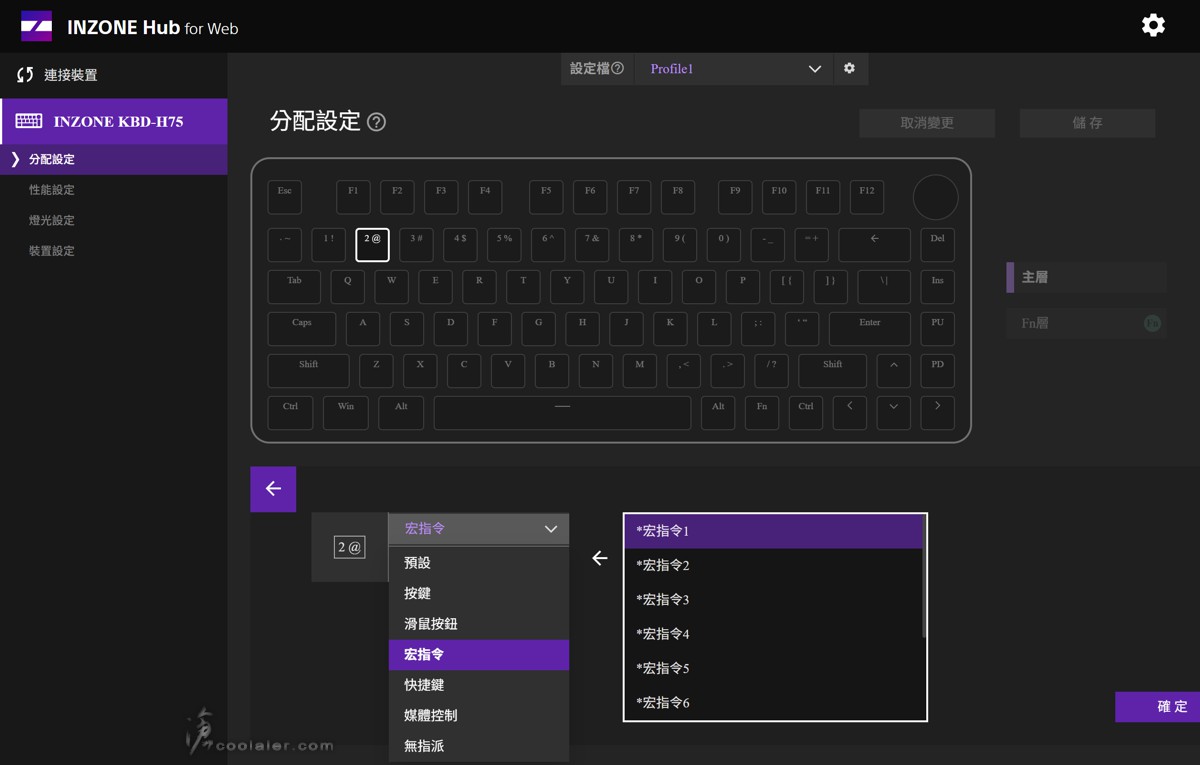Choose 無指派 from the dropdown list
The width and height of the screenshot is (1200, 765).
point(478,746)
